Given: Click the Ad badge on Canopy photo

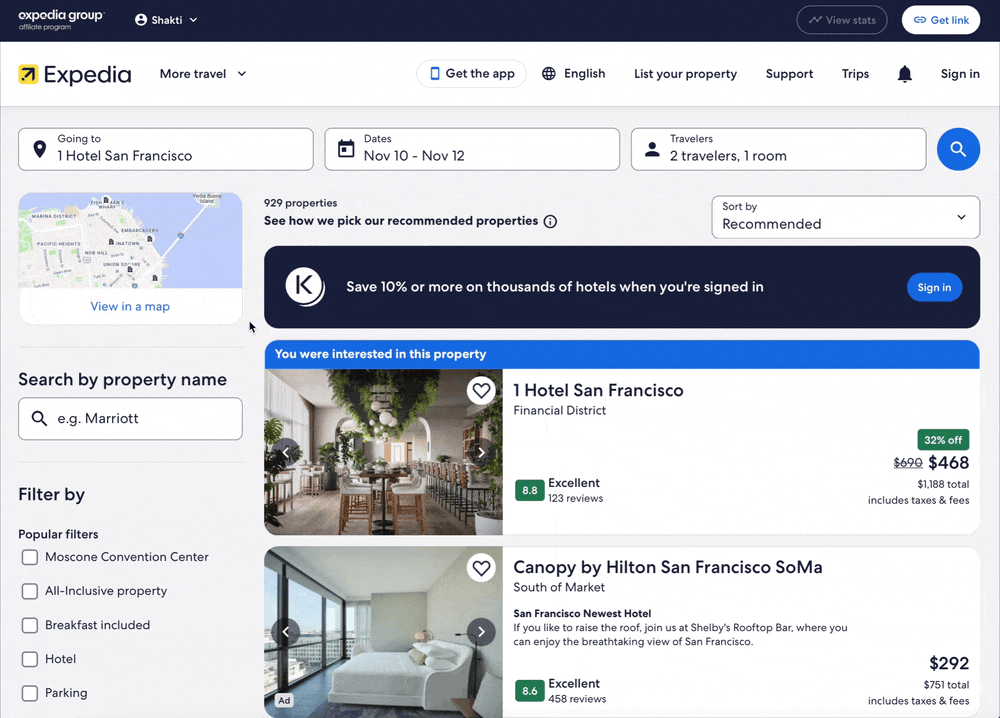Looking at the screenshot, I should pyautogui.click(x=284, y=700).
